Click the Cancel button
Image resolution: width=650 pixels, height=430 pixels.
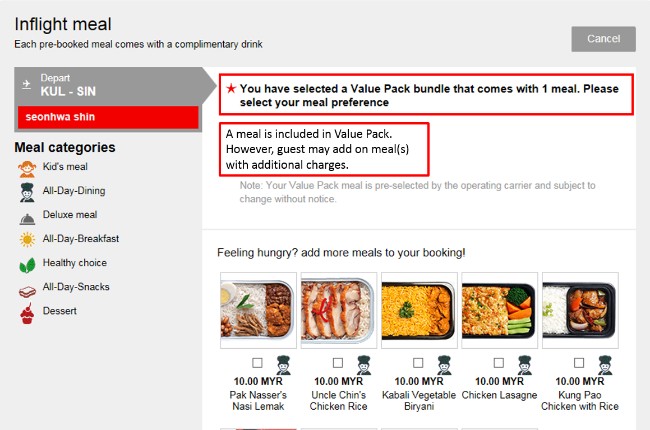click(x=603, y=39)
